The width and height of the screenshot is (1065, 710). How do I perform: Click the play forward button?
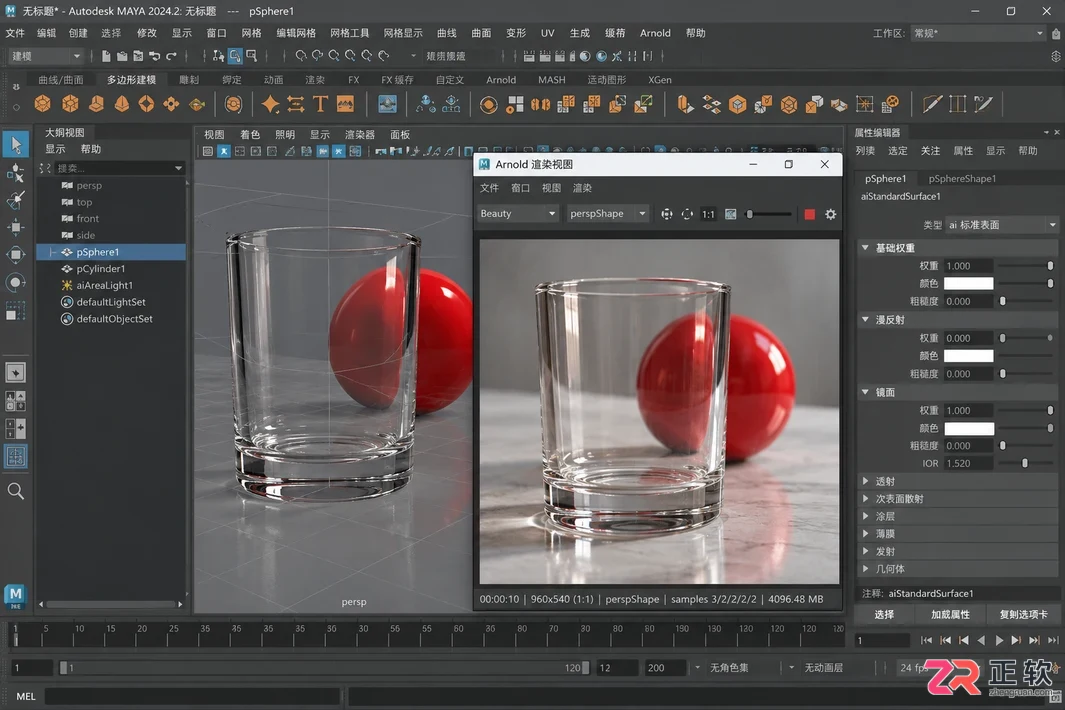click(x=998, y=640)
